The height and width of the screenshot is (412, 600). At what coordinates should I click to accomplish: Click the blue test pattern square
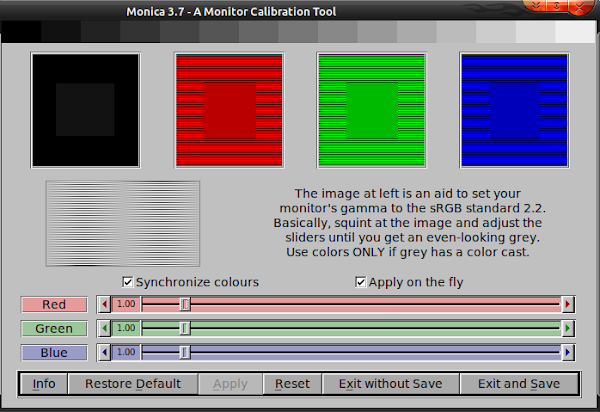point(514,110)
